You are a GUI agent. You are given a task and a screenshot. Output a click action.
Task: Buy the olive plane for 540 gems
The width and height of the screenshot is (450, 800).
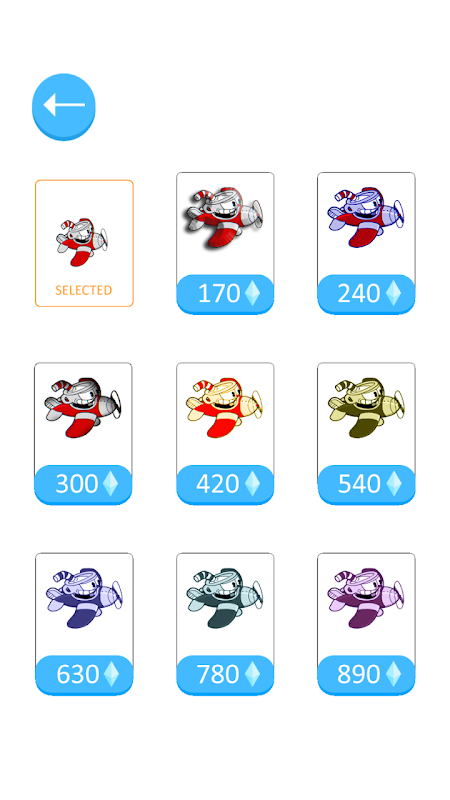coord(366,484)
